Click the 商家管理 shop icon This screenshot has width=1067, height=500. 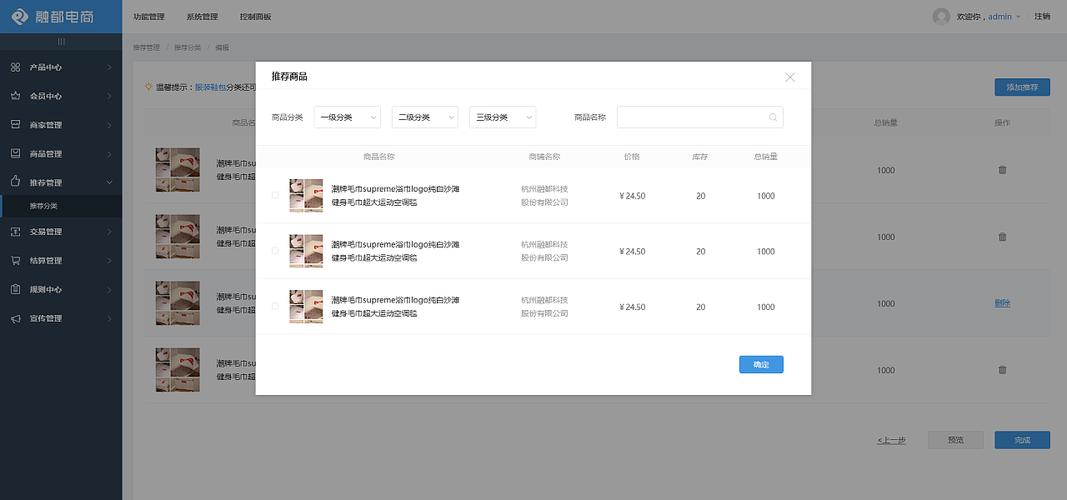pyautogui.click(x=15, y=124)
